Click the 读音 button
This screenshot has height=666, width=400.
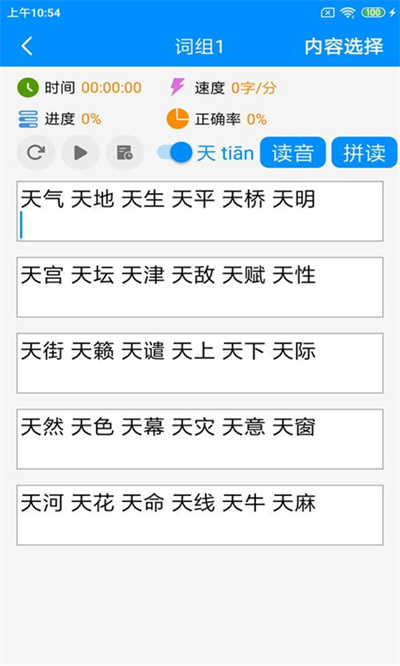coord(293,152)
